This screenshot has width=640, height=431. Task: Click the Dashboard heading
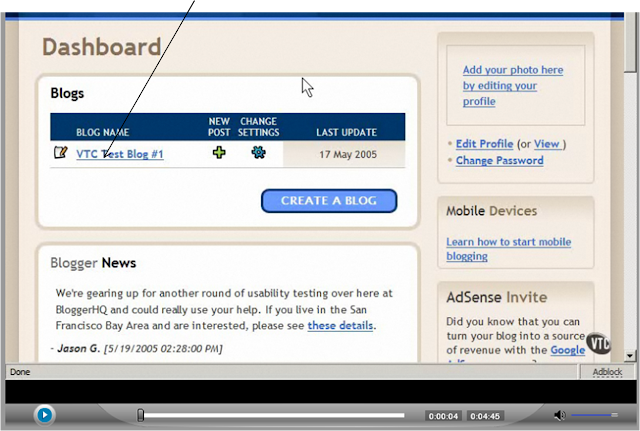pyautogui.click(x=102, y=47)
